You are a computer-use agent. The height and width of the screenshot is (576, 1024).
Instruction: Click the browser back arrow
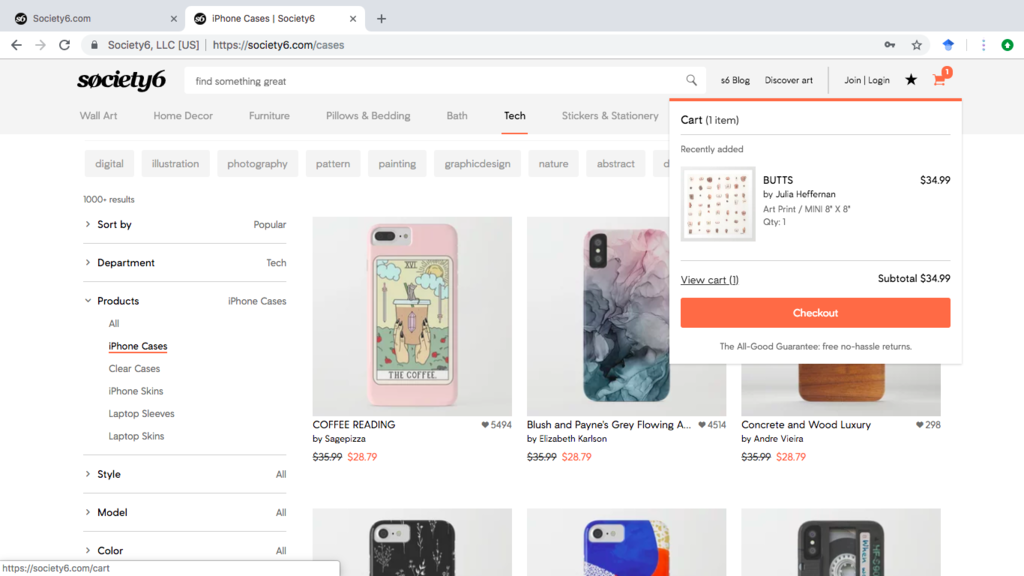[16, 45]
